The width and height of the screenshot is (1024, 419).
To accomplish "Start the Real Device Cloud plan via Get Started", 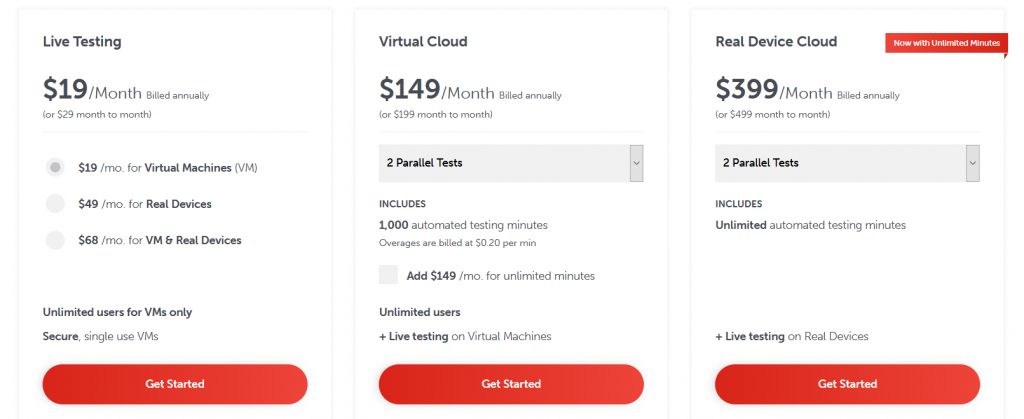I will pos(847,384).
